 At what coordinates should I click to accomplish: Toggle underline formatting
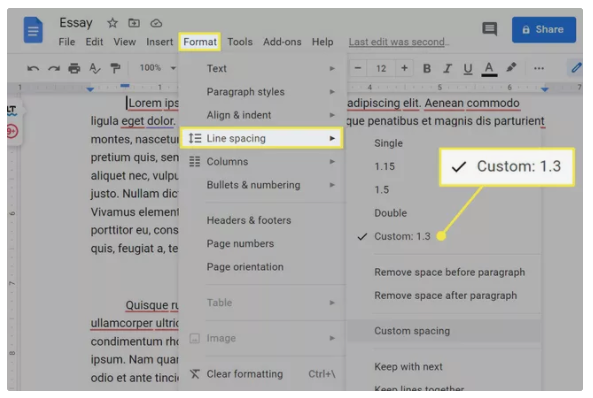[x=468, y=69]
